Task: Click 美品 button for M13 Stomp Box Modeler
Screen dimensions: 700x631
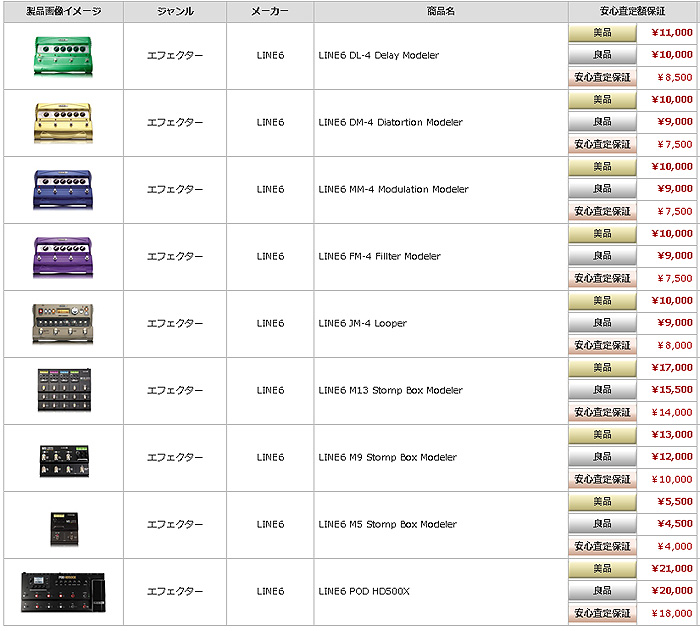Action: tap(602, 368)
